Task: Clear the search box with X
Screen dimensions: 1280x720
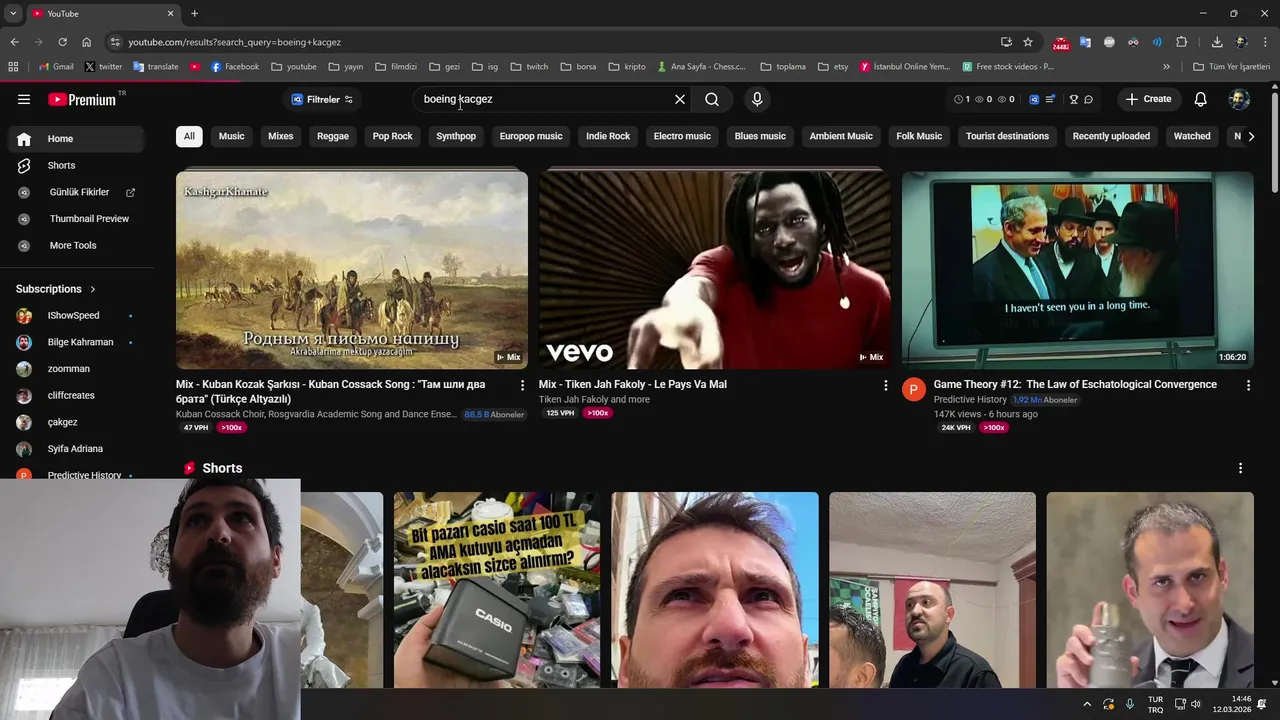Action: (x=680, y=99)
